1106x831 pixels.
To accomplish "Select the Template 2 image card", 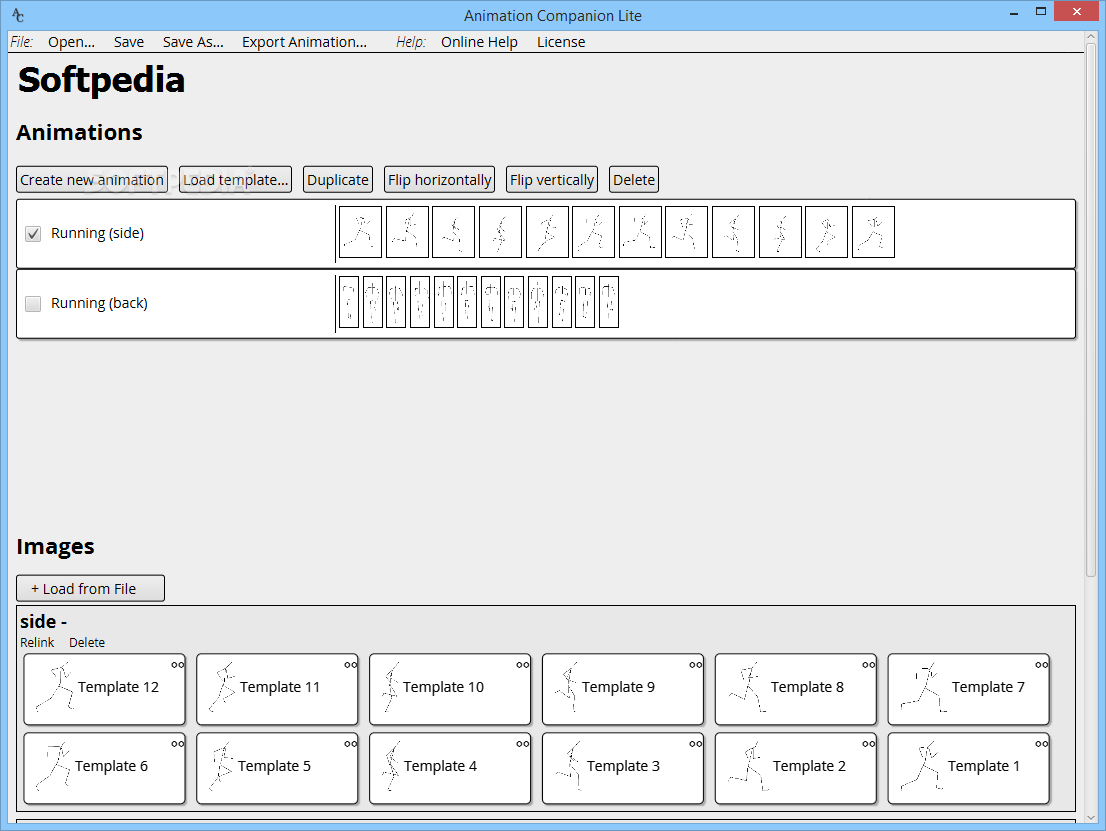I will coord(796,768).
